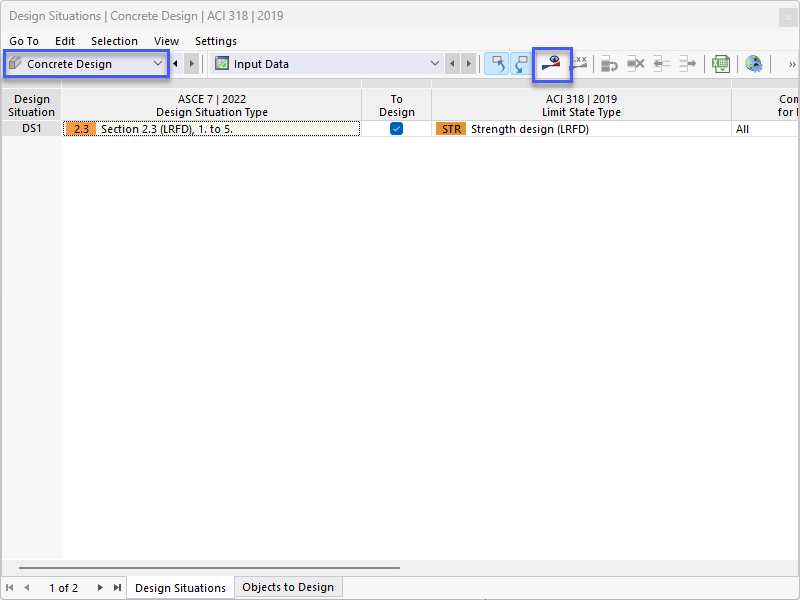Open the globe settings icon
The width and height of the screenshot is (800, 600).
pyautogui.click(x=754, y=64)
